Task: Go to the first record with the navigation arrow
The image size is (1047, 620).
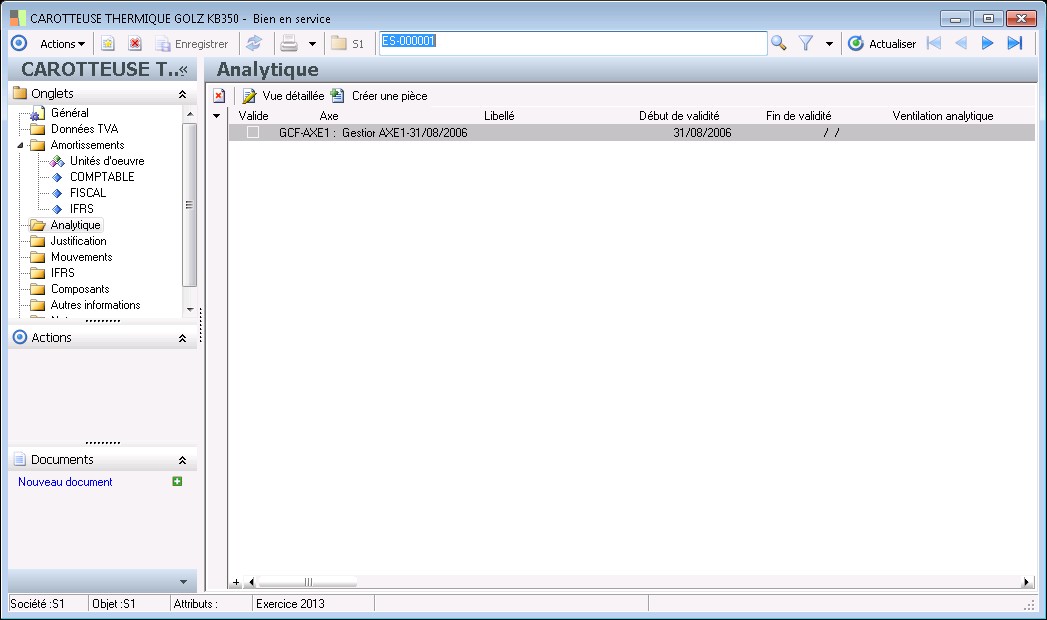Action: tap(934, 44)
